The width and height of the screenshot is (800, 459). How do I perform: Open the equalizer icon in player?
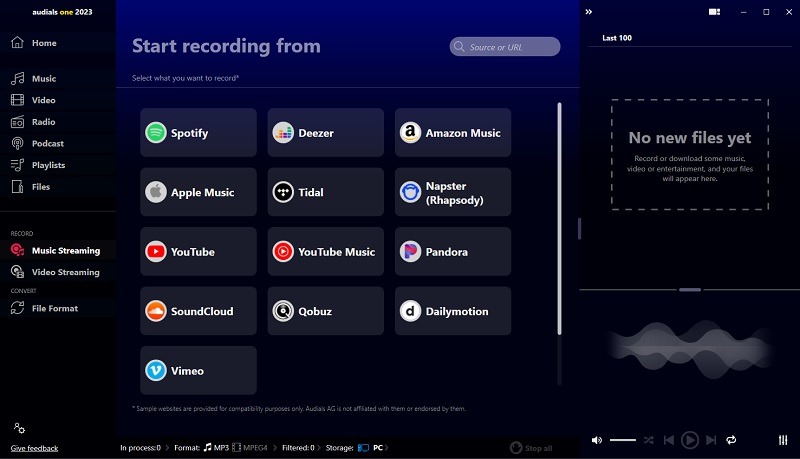point(783,440)
